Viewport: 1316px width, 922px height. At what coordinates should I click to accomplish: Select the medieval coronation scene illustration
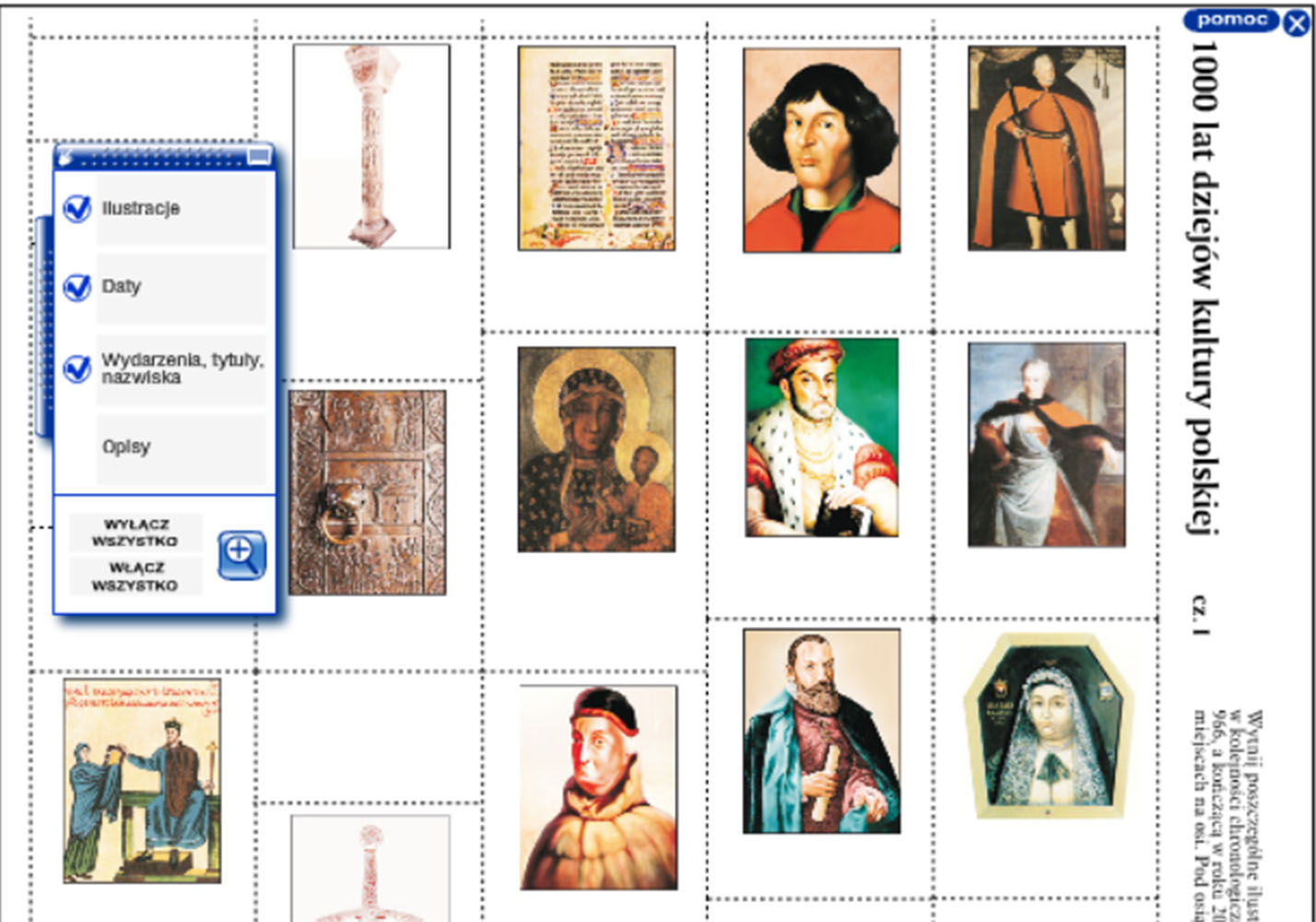142,781
